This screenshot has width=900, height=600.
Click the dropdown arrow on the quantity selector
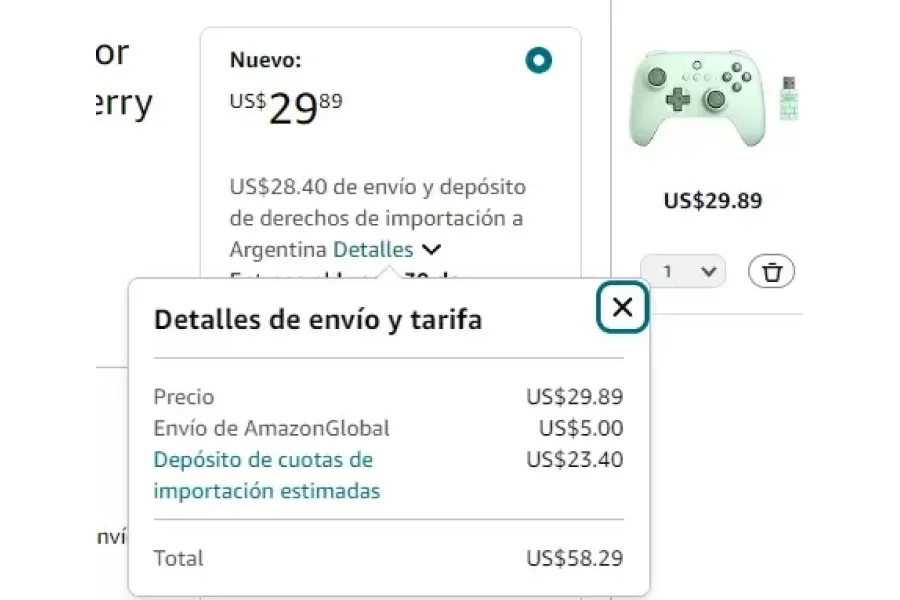(708, 270)
